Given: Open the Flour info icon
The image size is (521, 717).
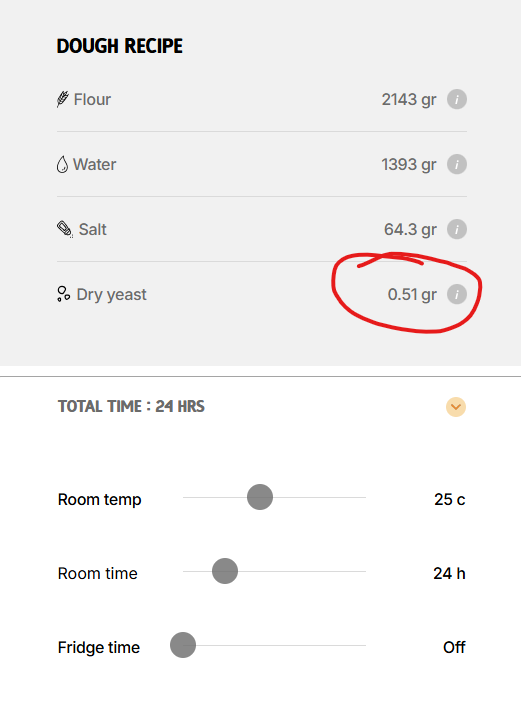Looking at the screenshot, I should click(457, 99).
